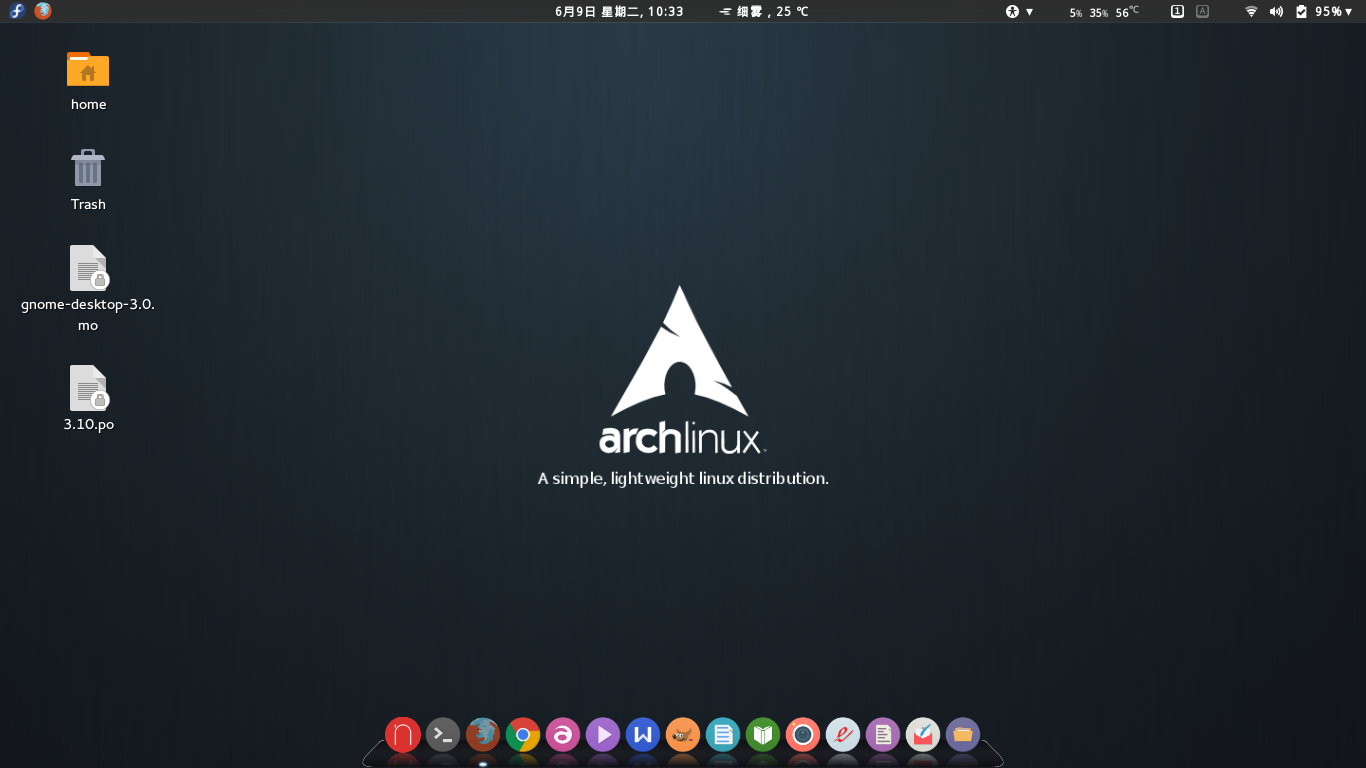Click the 35% system monitor reading
The width and height of the screenshot is (1366, 768).
1099,13
